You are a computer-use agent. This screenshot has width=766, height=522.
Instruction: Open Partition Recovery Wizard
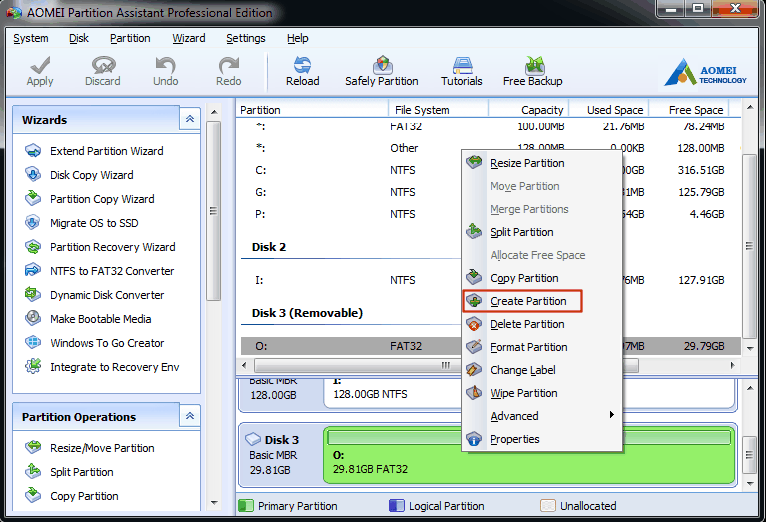point(112,247)
